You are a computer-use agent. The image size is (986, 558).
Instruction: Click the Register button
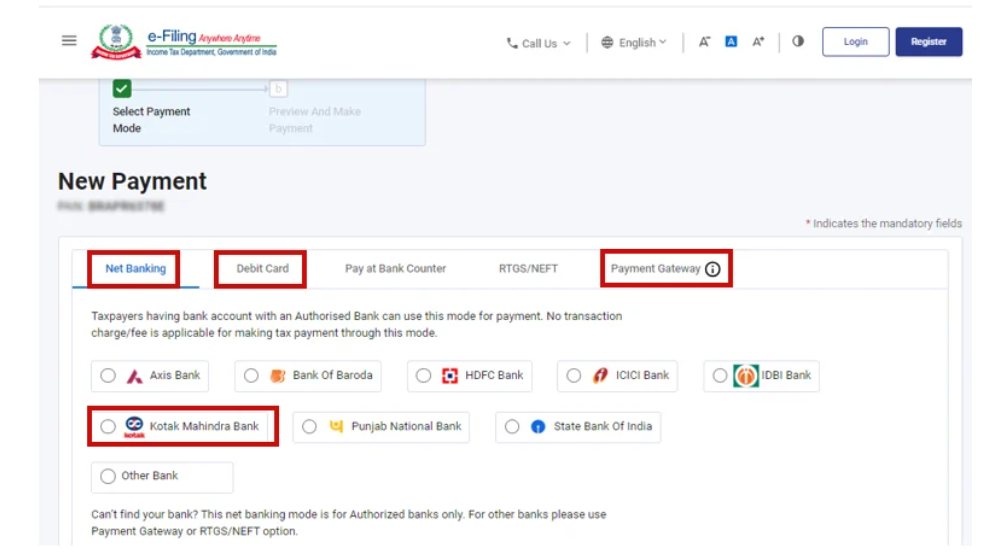tap(929, 42)
